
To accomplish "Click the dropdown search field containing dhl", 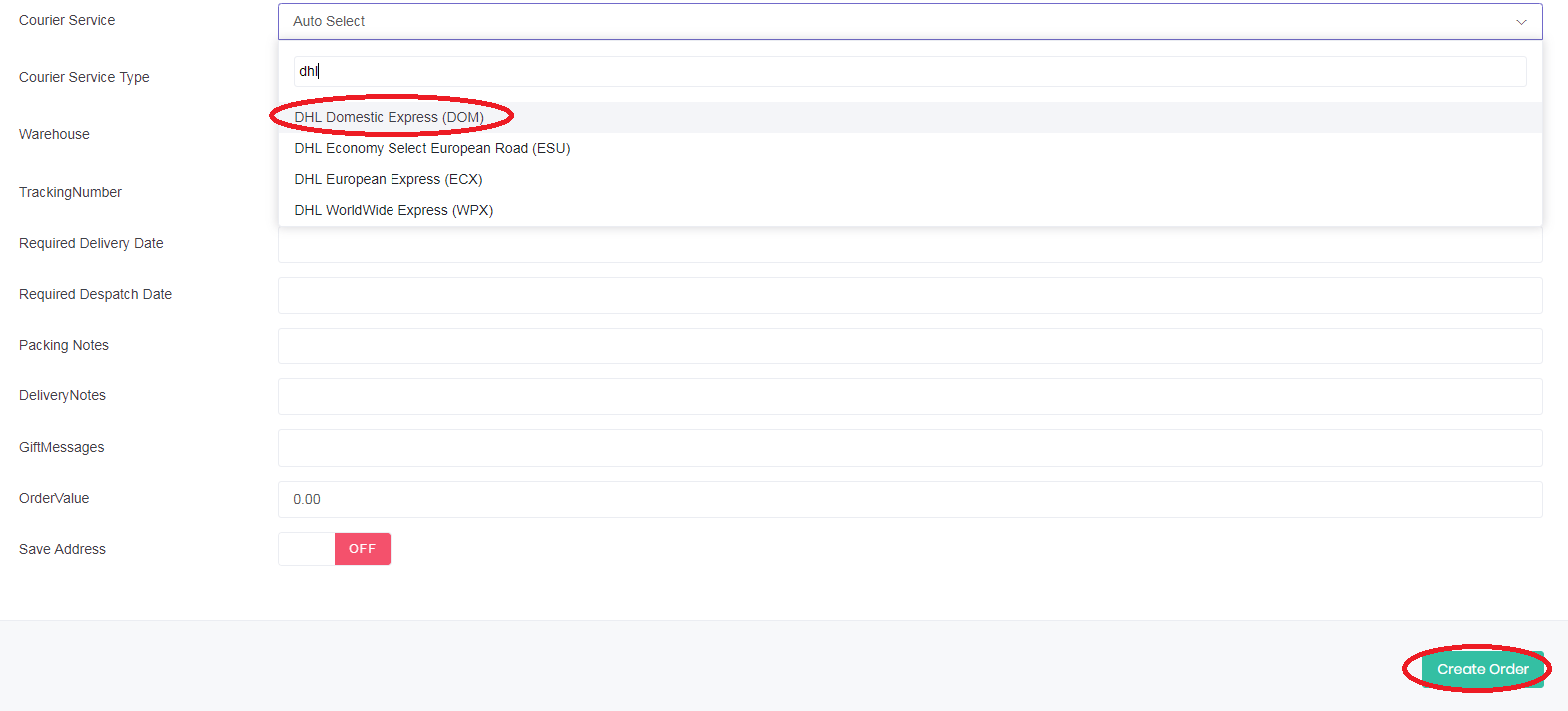I will 910,71.
